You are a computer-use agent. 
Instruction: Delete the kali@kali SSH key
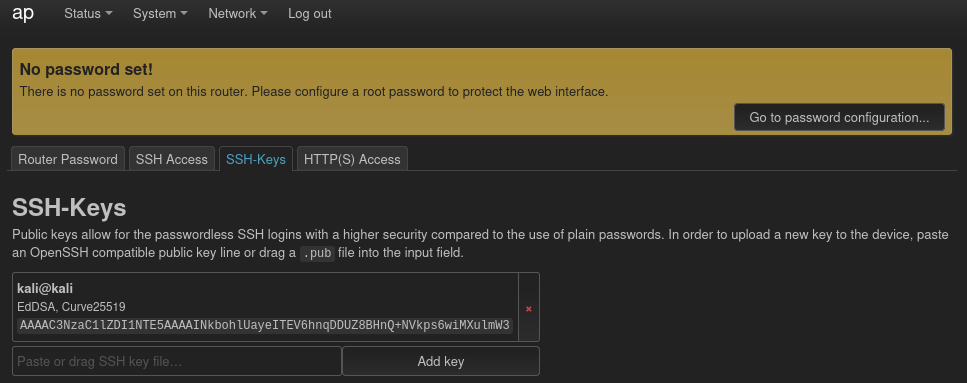[529, 308]
